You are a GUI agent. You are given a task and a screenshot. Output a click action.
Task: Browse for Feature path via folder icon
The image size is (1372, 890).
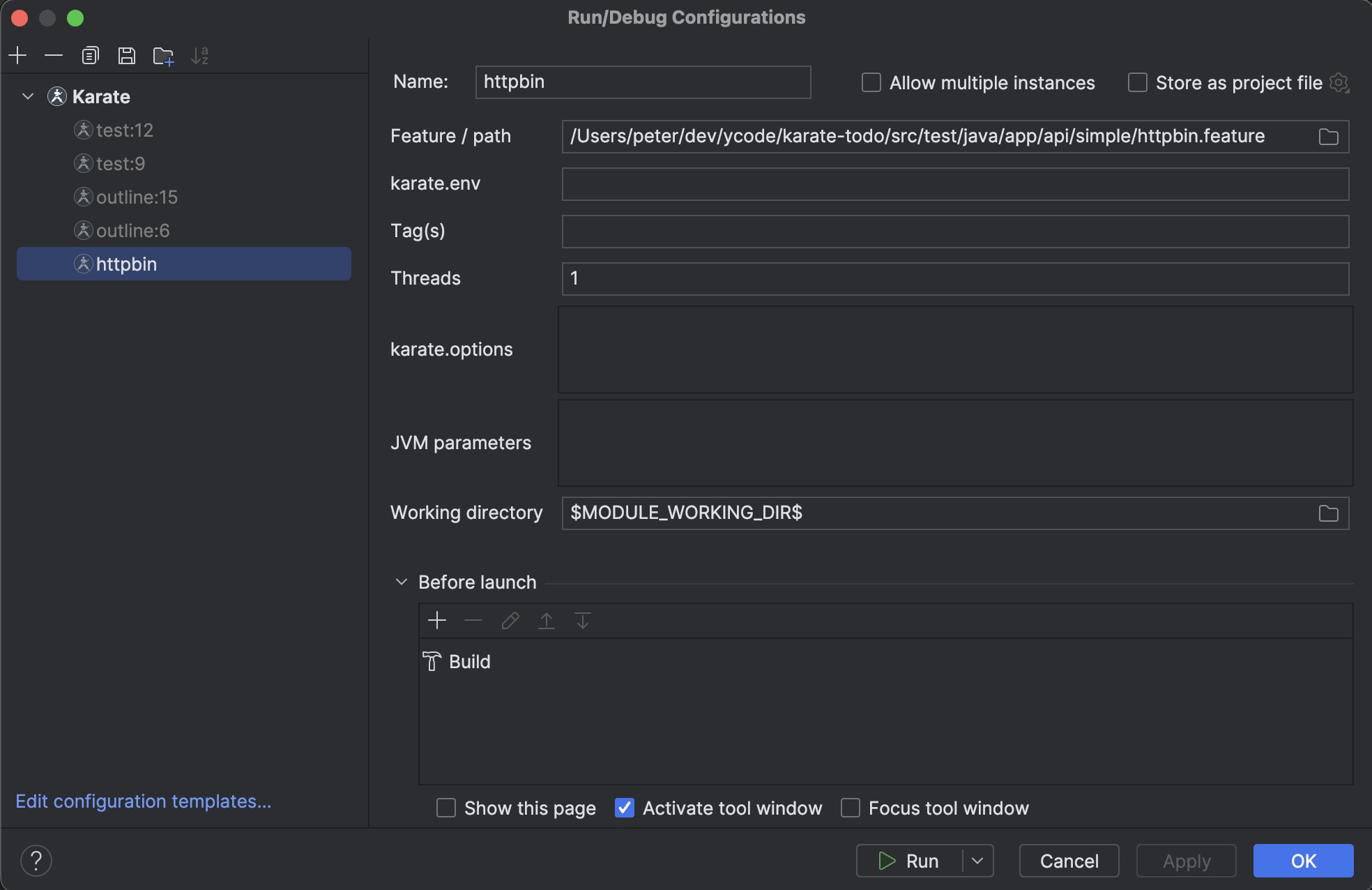[x=1328, y=137]
